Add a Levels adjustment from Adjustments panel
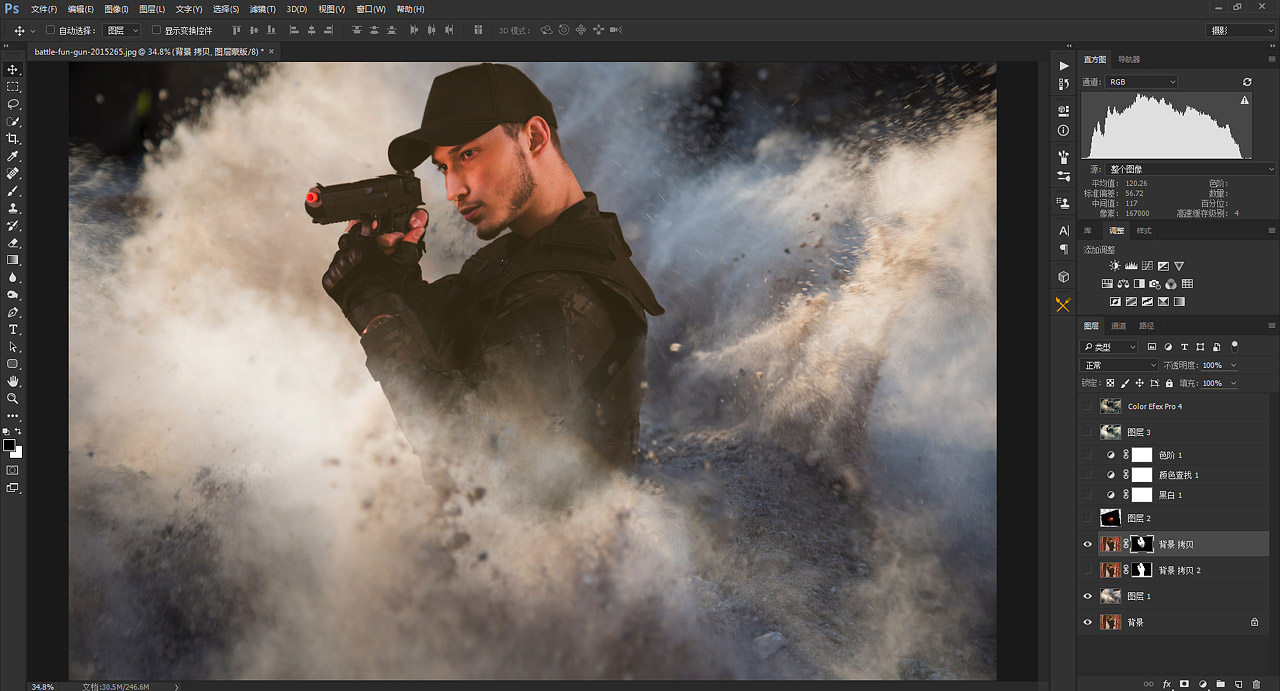Image resolution: width=1280 pixels, height=691 pixels. [x=1131, y=266]
